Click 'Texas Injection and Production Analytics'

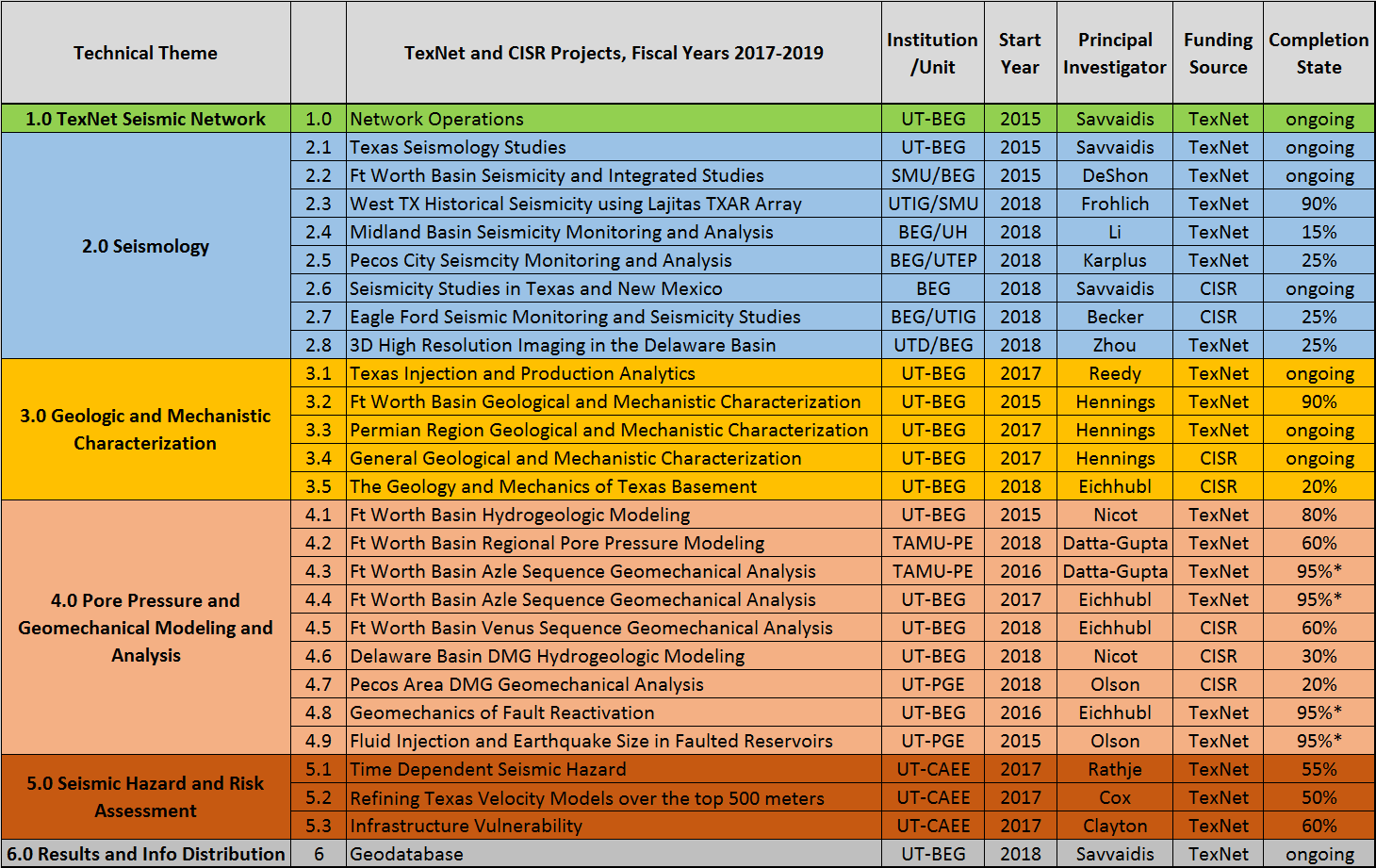(614, 373)
